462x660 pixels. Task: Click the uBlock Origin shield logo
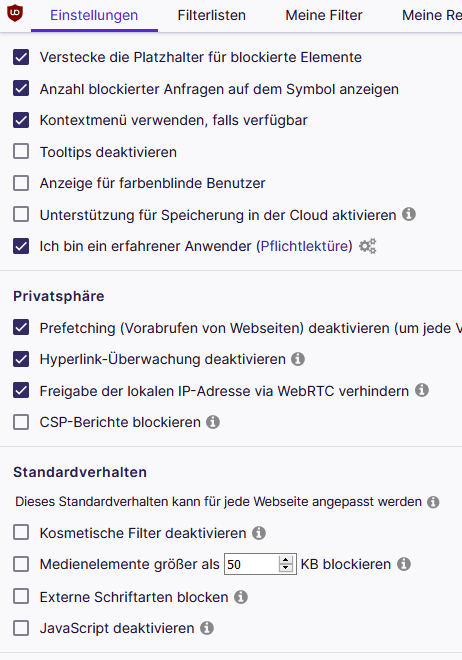coord(15,13)
